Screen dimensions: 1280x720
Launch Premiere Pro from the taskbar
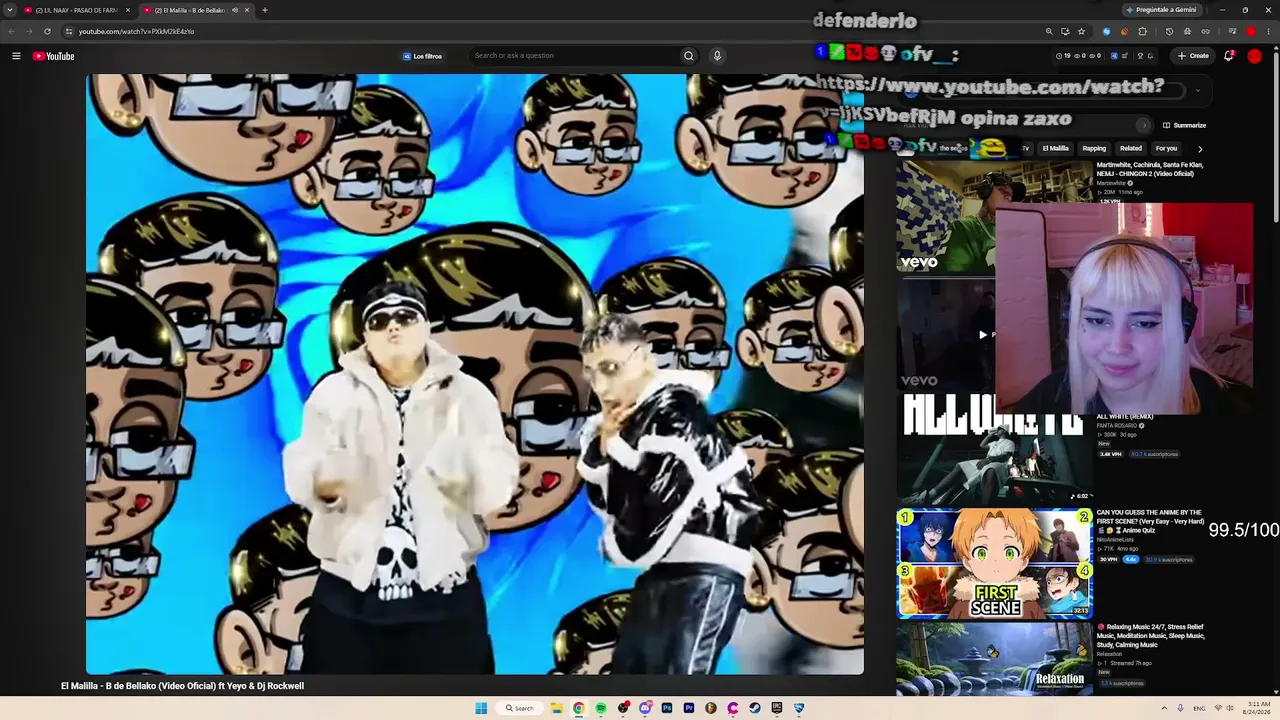tap(689, 708)
